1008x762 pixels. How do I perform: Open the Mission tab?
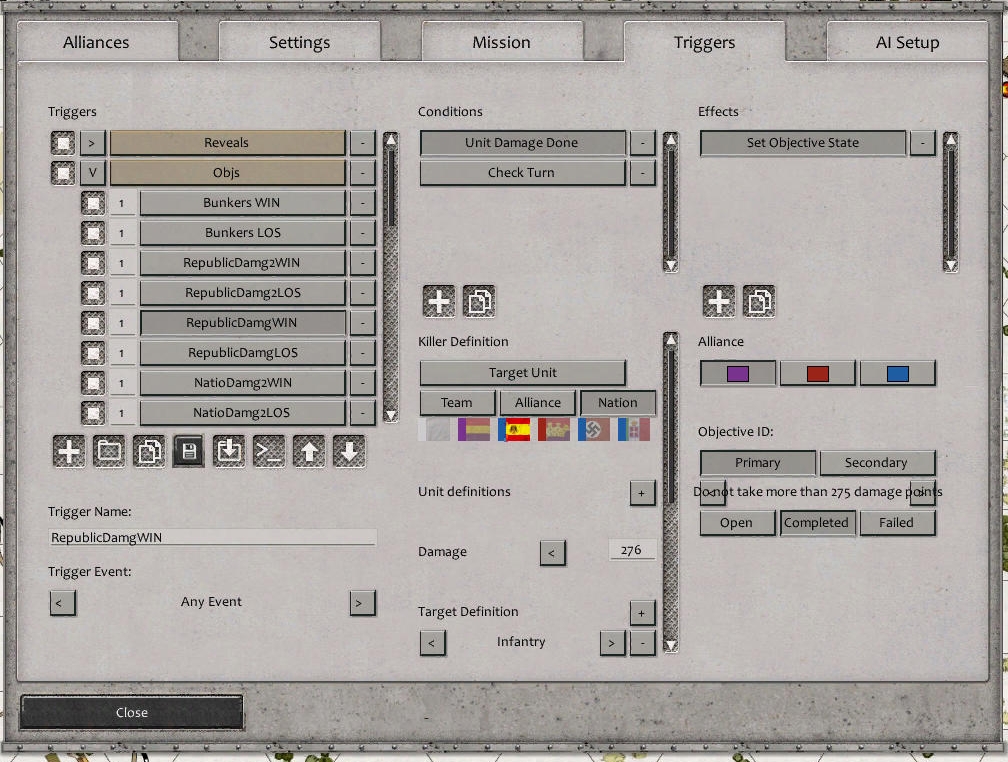pyautogui.click(x=501, y=43)
